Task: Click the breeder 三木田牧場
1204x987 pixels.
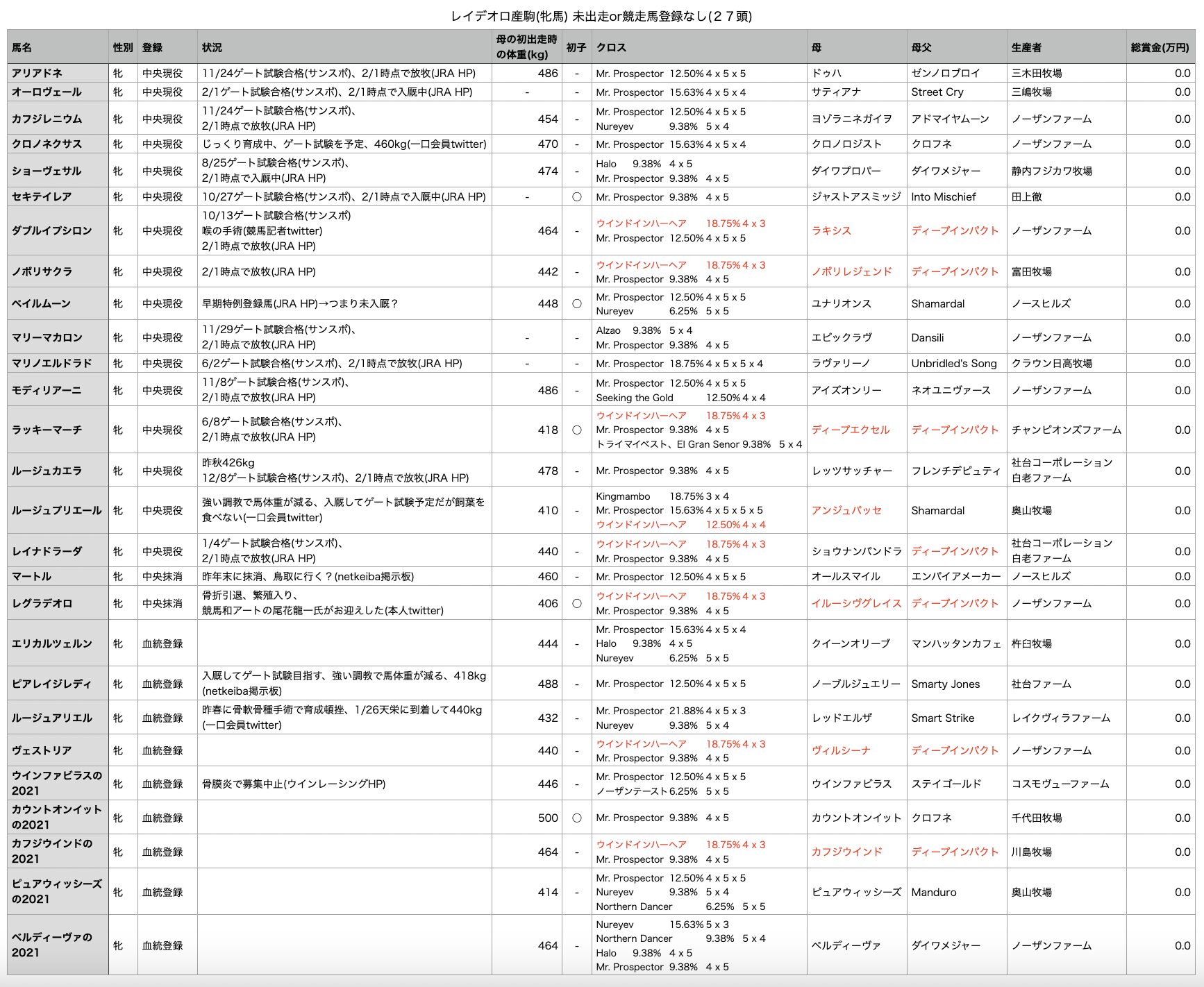Action: (1037, 73)
